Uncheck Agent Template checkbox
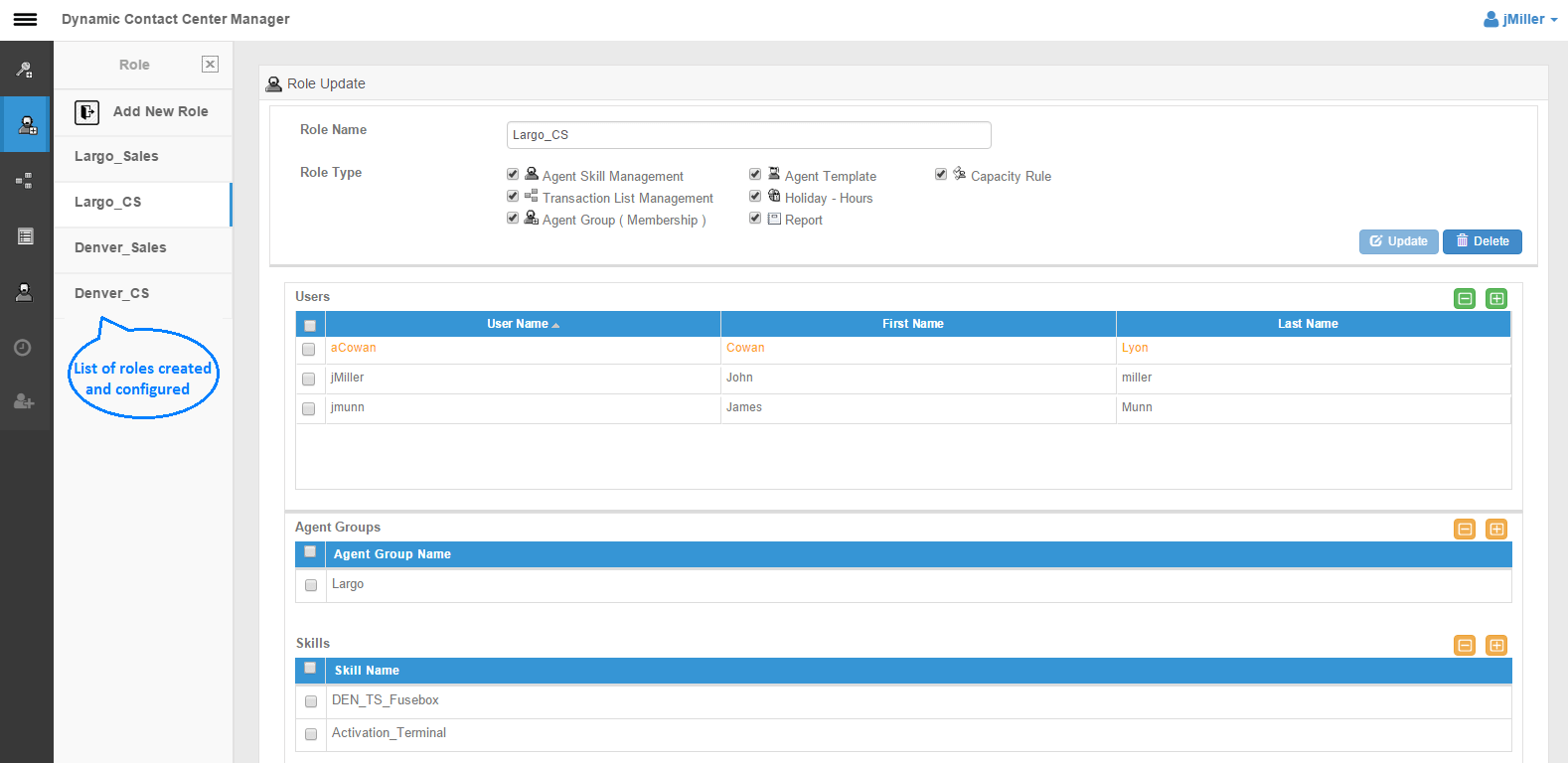This screenshot has width=1568, height=763. [755, 175]
